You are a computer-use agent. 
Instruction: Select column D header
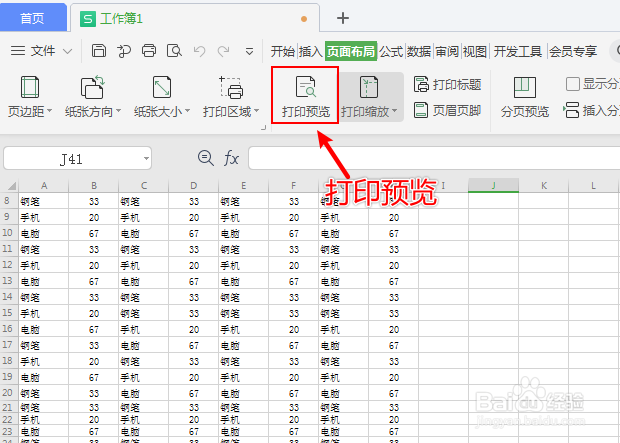tap(193, 186)
